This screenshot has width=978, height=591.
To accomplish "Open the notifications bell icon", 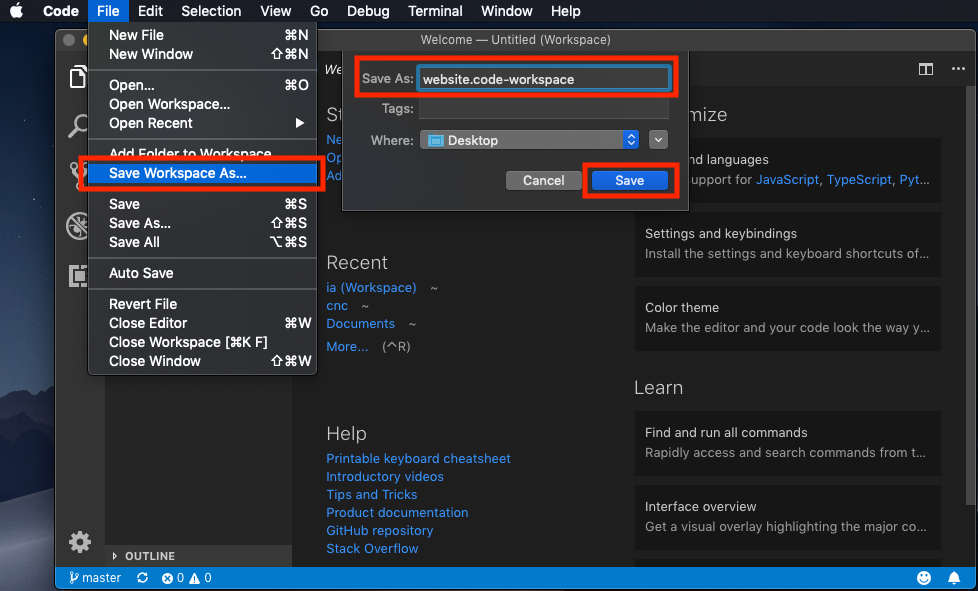I will coord(954,578).
